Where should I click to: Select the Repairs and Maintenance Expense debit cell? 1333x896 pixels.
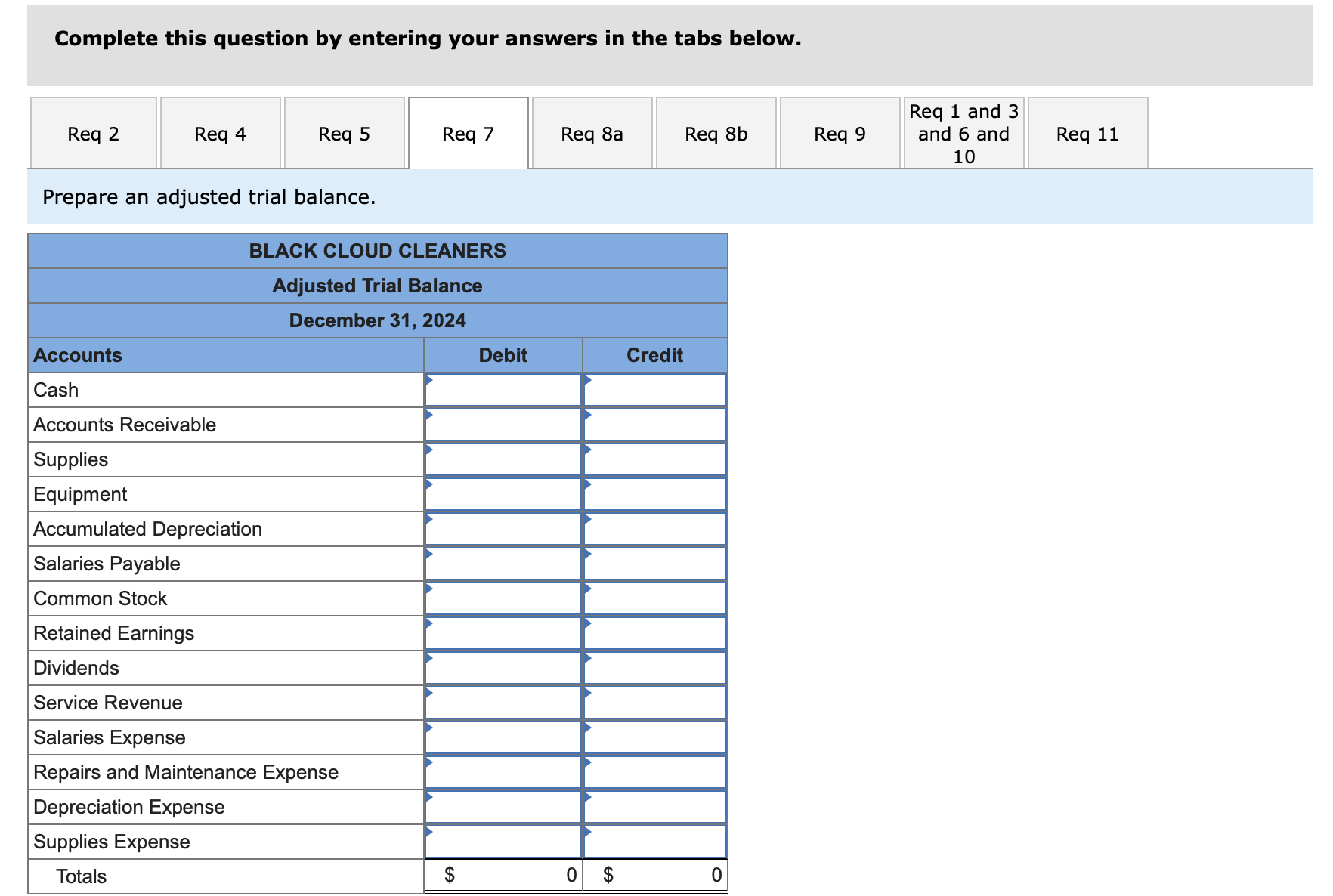coord(503,772)
